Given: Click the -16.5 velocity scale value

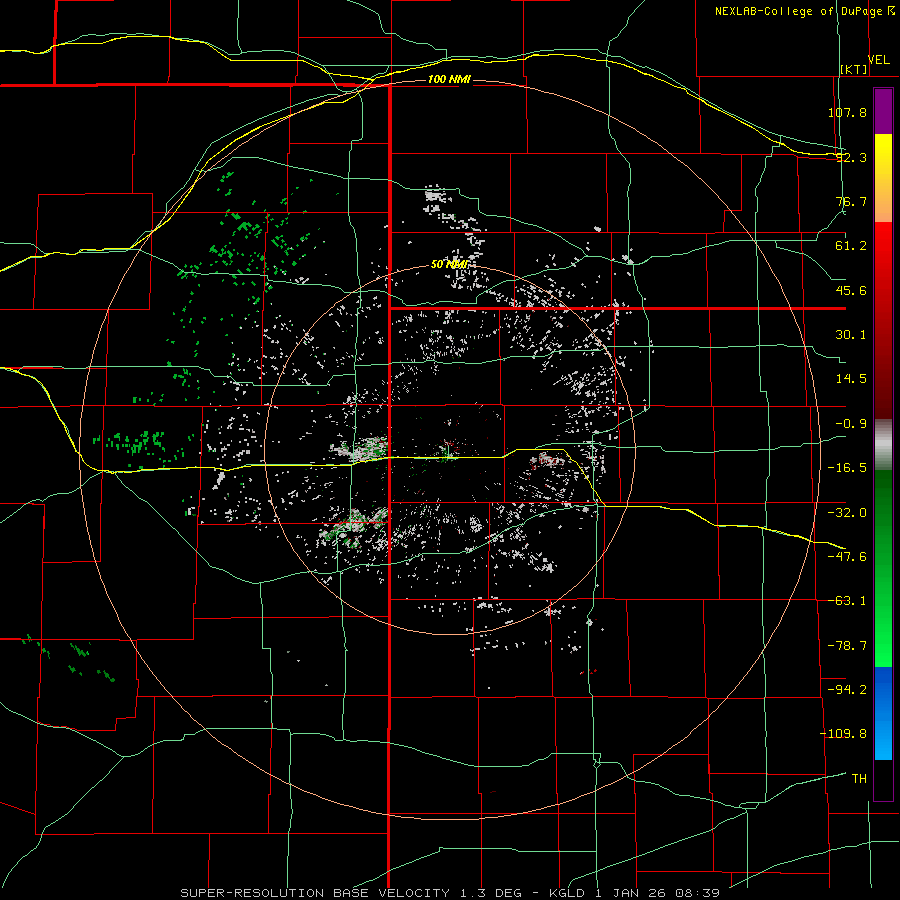Looking at the screenshot, I should pyautogui.click(x=847, y=468).
